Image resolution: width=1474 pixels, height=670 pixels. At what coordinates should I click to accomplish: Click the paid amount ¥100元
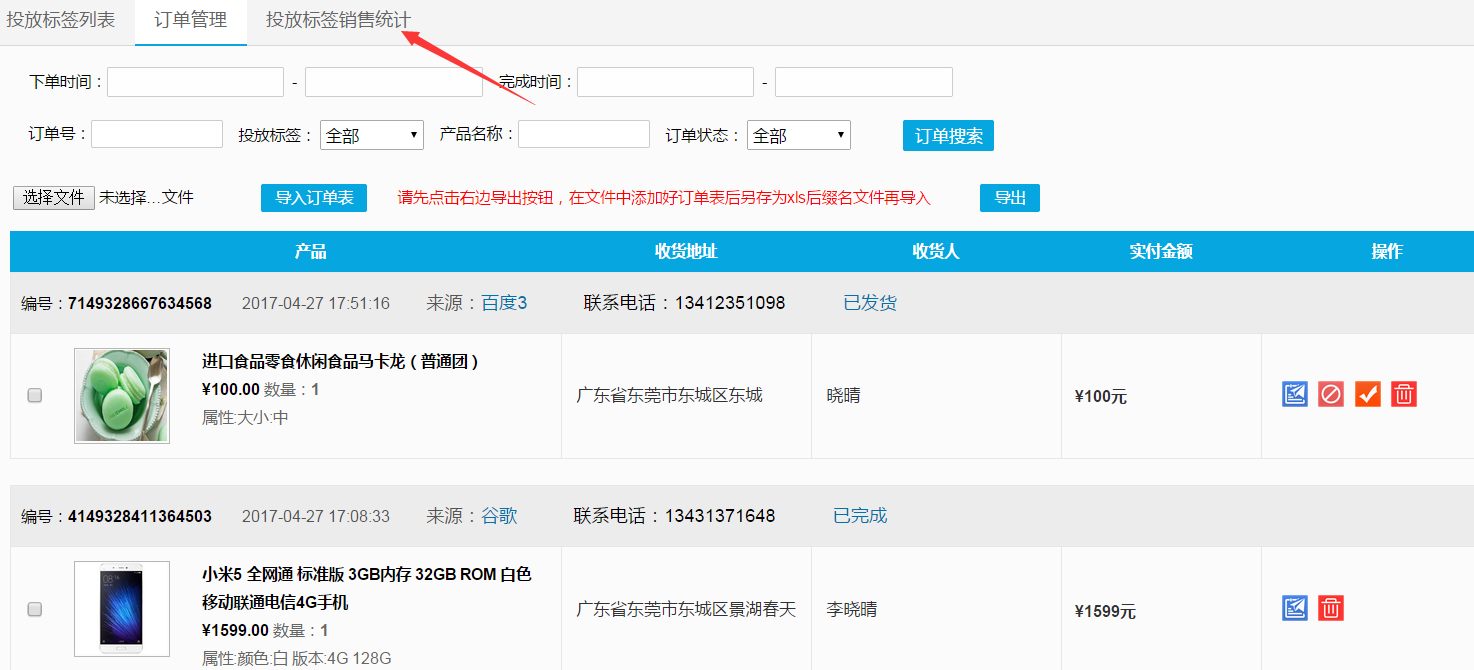click(1101, 397)
